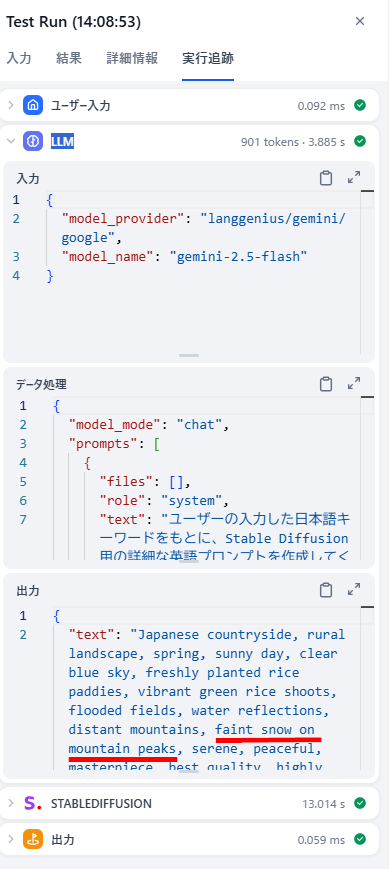389x869 pixels.
Task: Expand the ユーザー入力 trace step
Action: [11, 105]
